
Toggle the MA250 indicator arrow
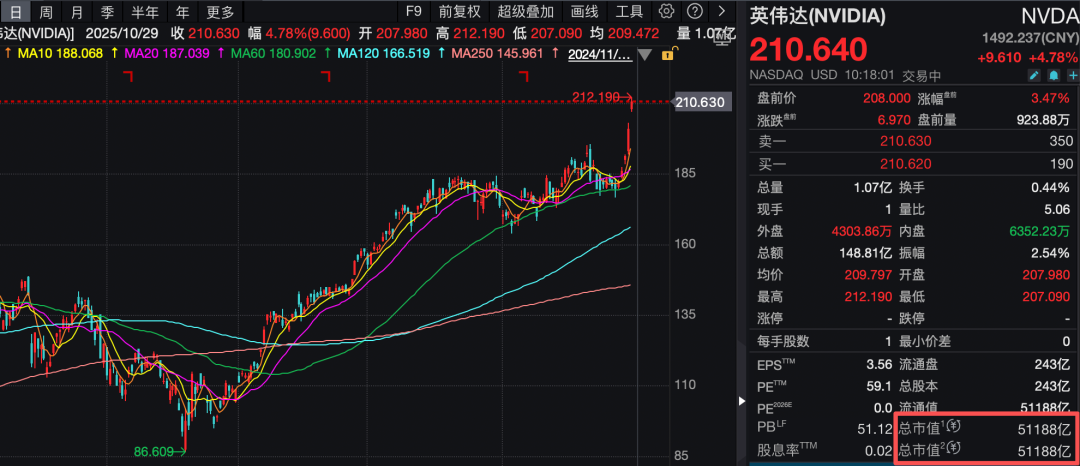[x=441, y=53]
